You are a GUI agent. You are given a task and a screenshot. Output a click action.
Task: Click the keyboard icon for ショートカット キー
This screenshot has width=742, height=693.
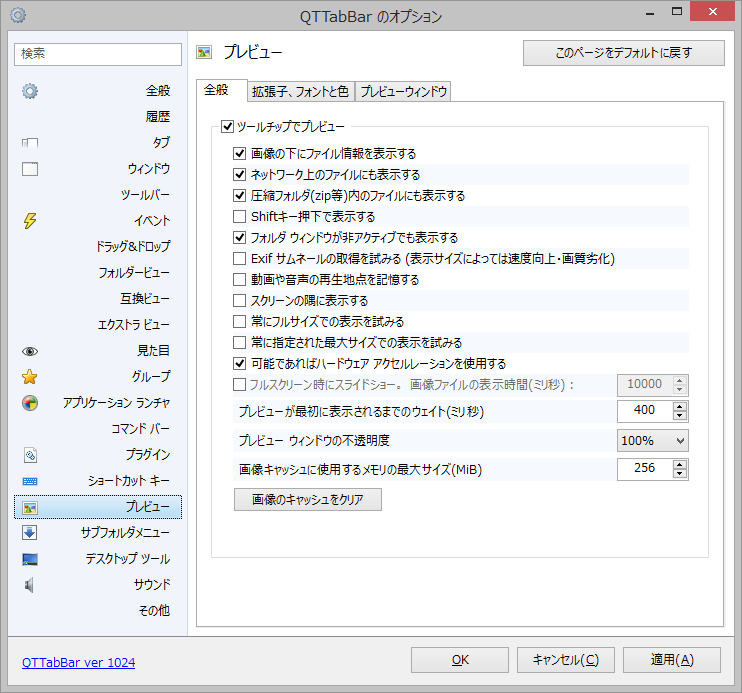click(x=30, y=481)
